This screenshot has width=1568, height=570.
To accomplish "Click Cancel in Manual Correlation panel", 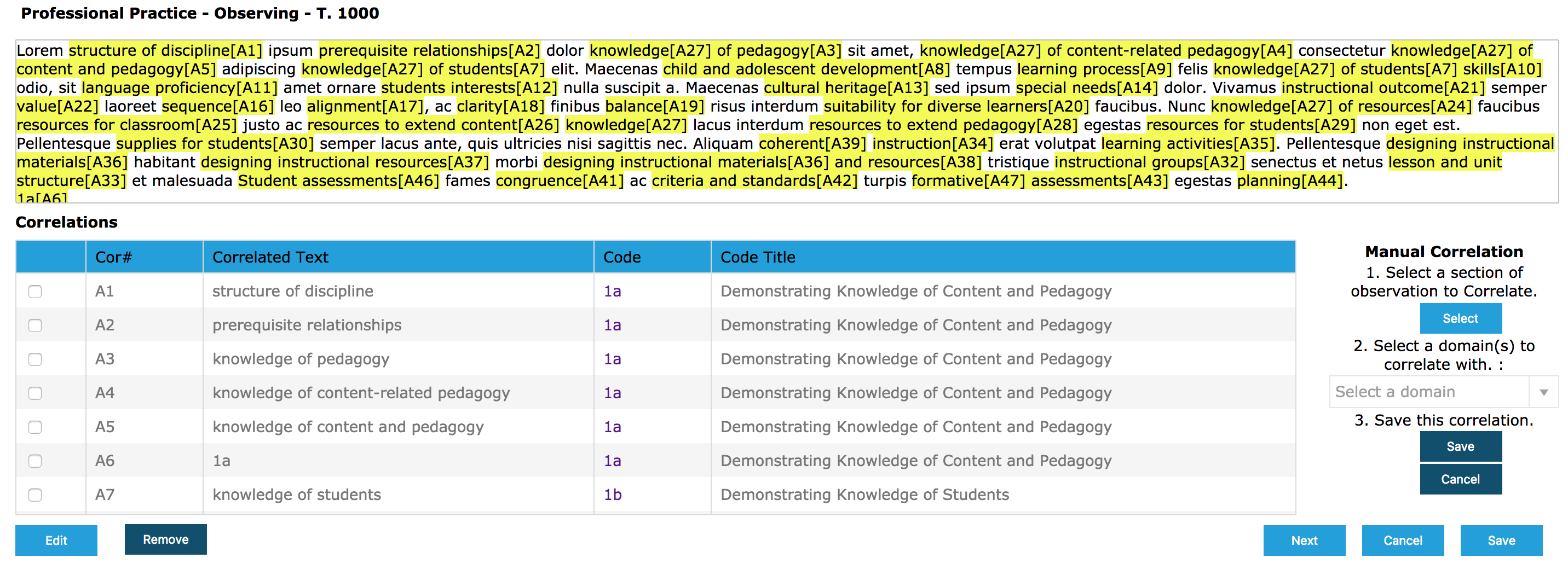I will pyautogui.click(x=1460, y=479).
